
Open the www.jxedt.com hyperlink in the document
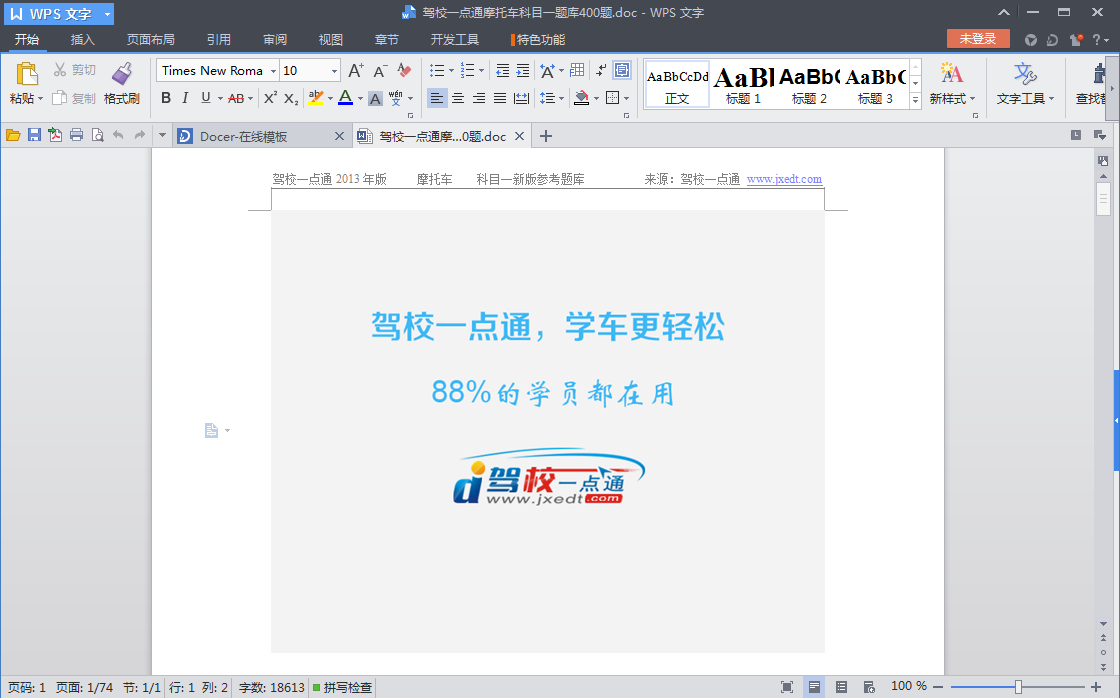click(785, 178)
